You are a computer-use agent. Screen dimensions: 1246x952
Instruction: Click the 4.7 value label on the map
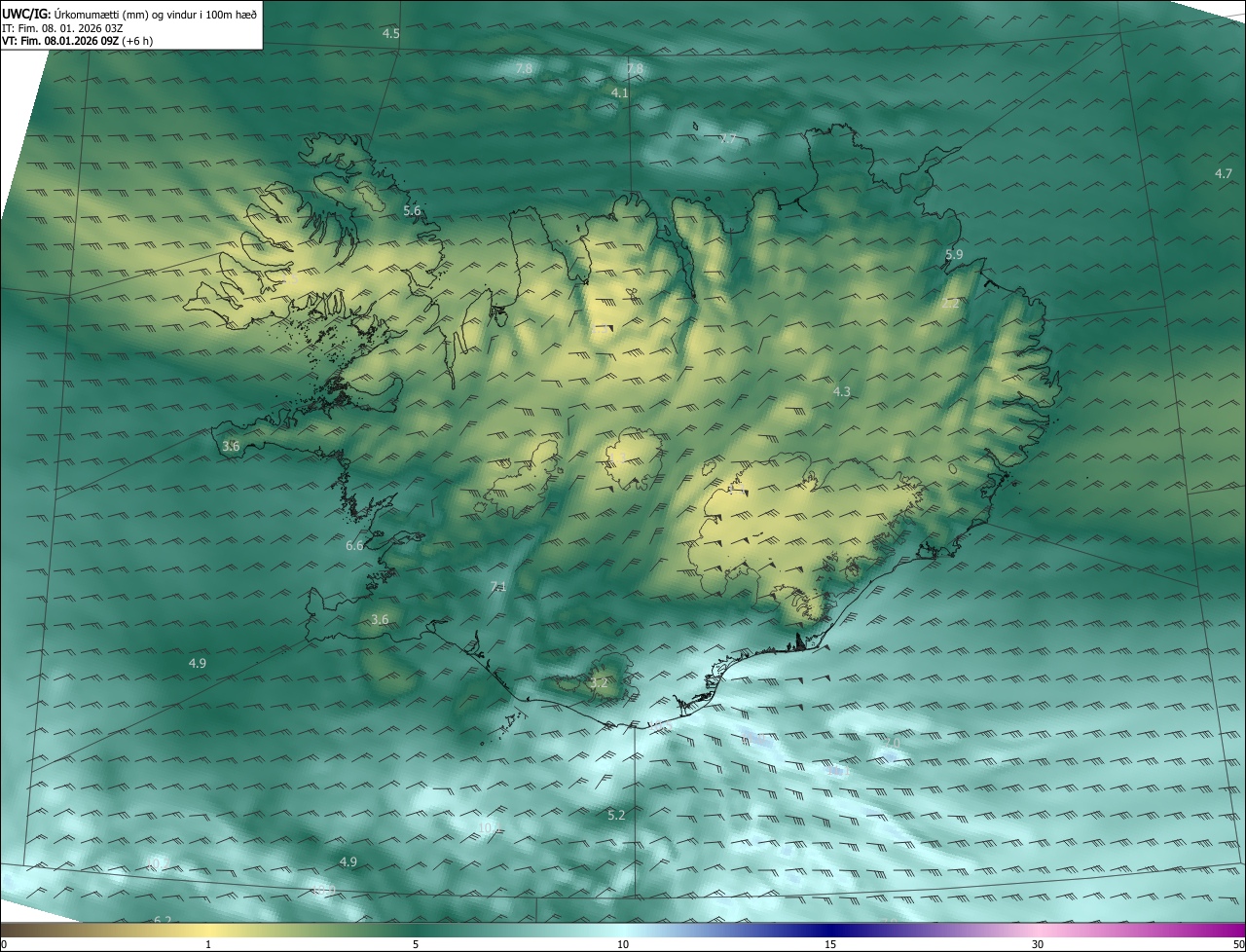(1224, 174)
